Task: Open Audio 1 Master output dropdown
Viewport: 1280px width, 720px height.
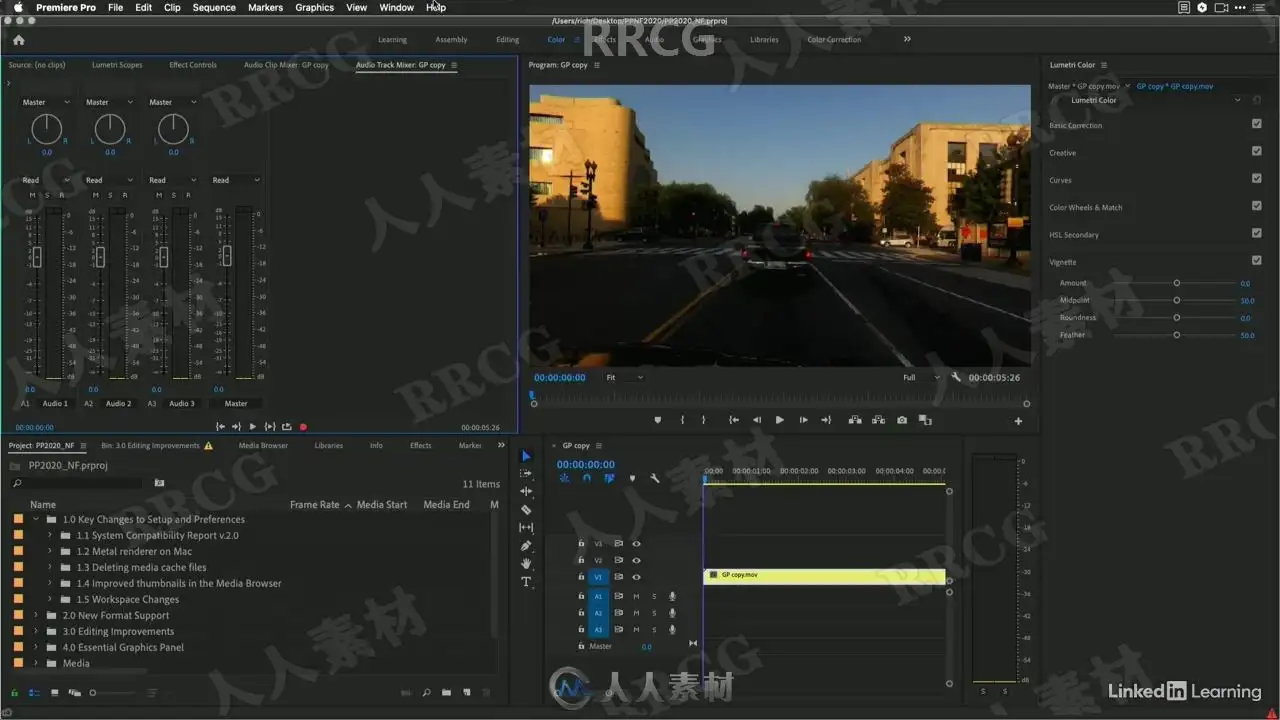Action: 46,102
